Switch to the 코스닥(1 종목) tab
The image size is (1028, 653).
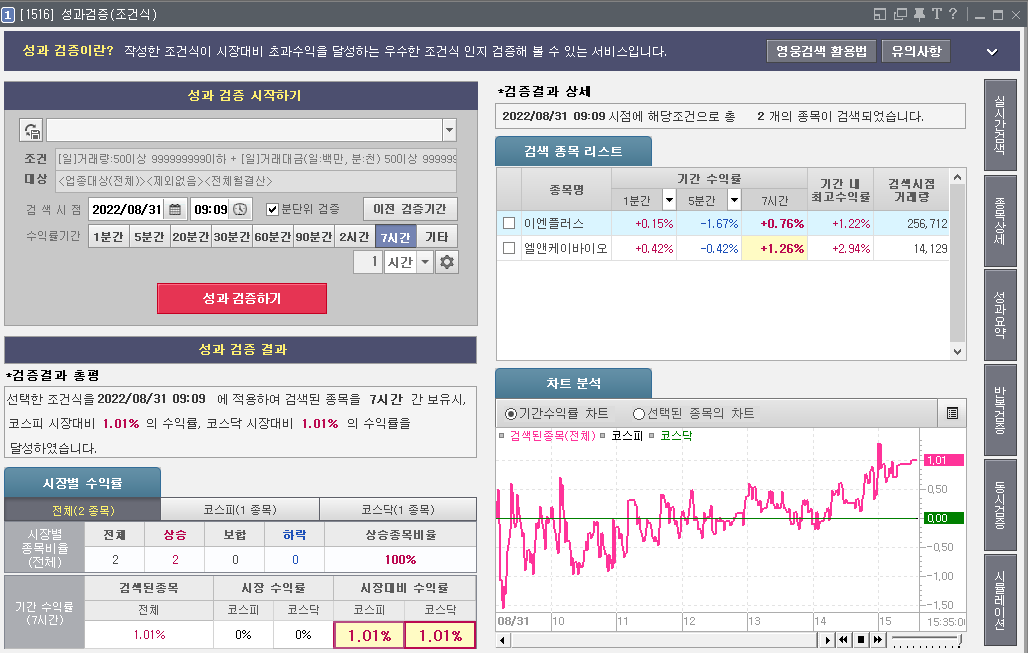[398, 510]
